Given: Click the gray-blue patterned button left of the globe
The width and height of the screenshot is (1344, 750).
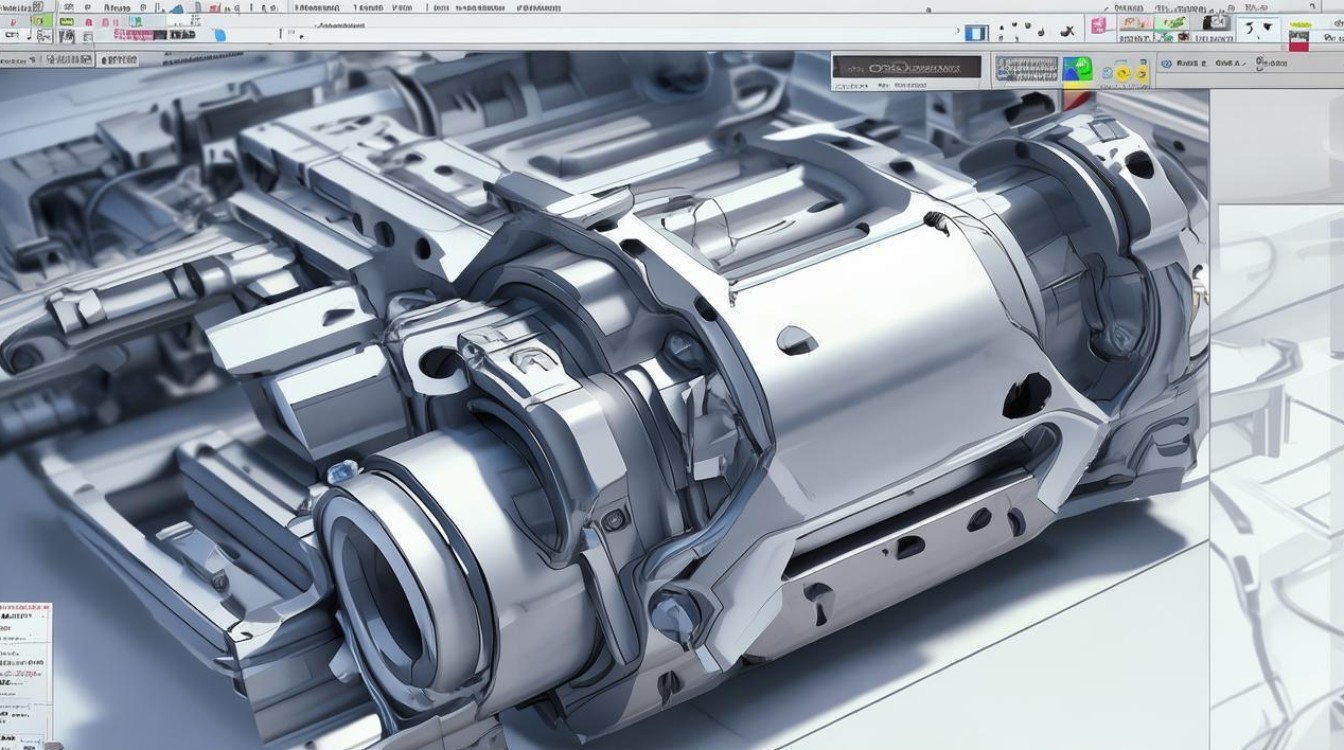Looking at the screenshot, I should 1026,69.
